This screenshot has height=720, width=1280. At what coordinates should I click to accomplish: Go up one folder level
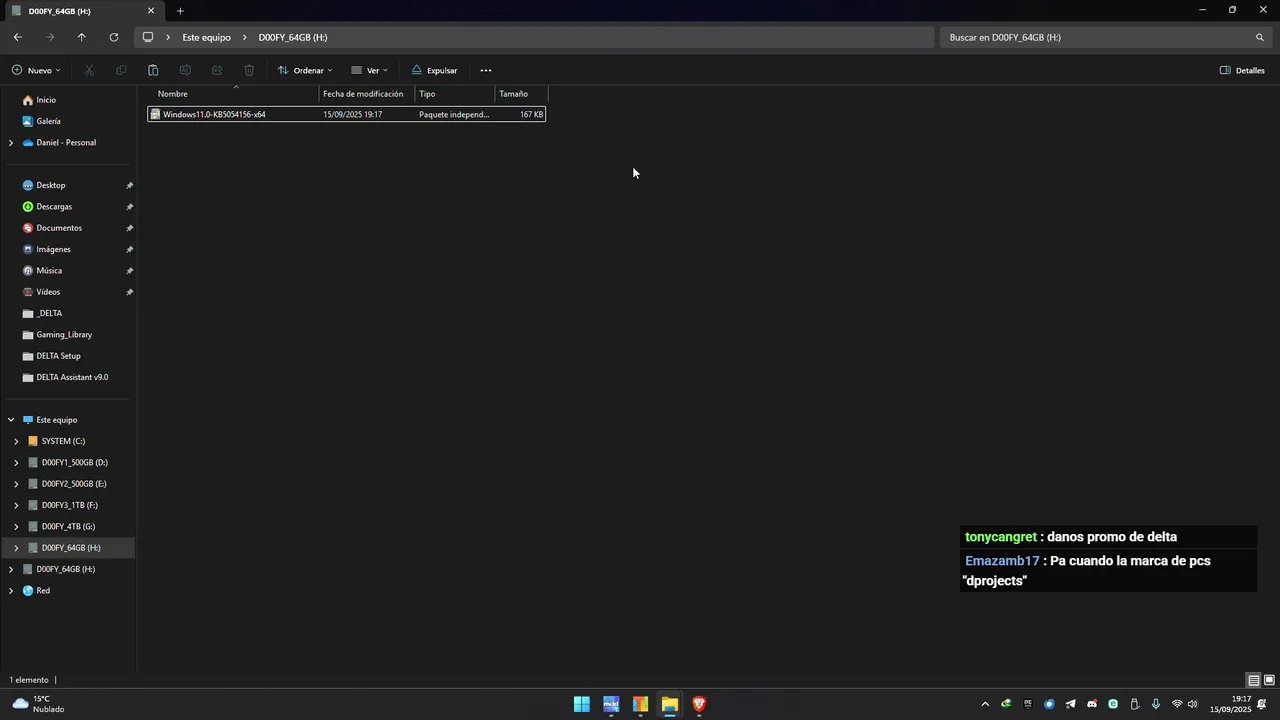click(x=82, y=37)
